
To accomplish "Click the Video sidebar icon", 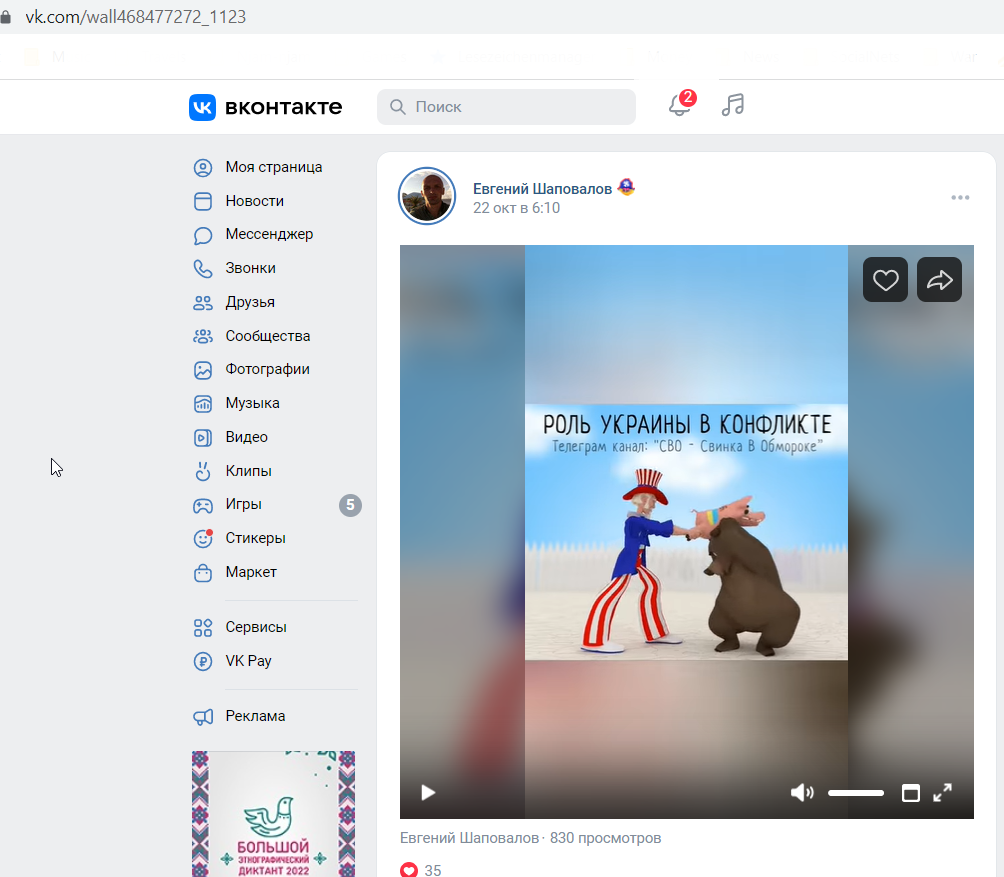I will (203, 438).
